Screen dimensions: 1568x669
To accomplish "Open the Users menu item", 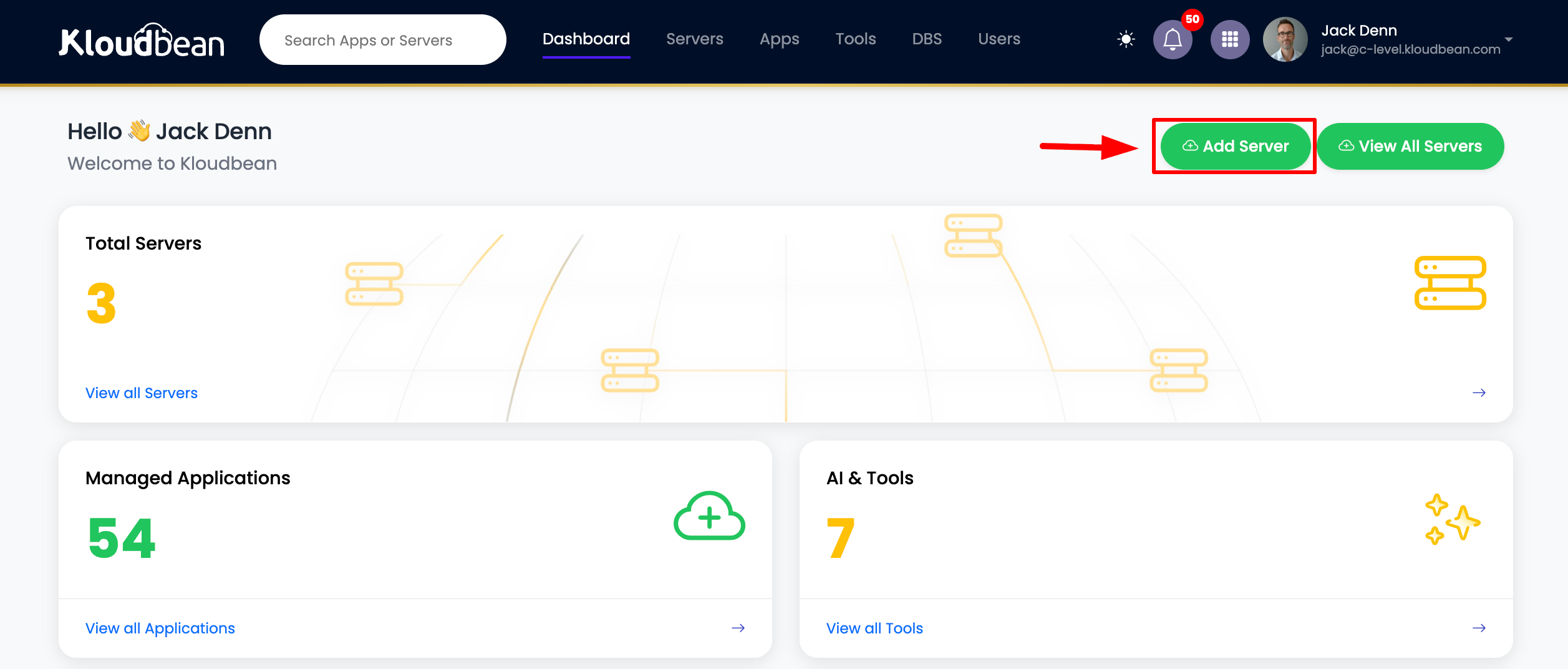I will tap(999, 39).
